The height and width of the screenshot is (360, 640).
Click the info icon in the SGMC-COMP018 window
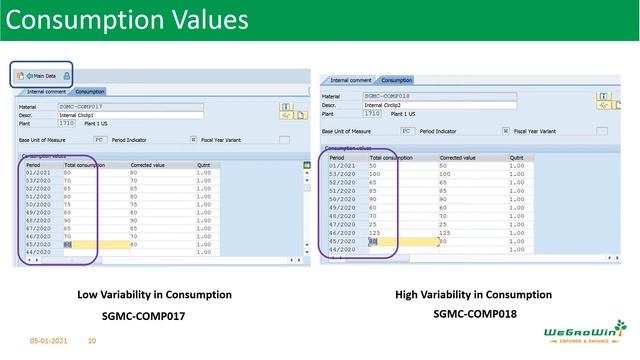(603, 96)
